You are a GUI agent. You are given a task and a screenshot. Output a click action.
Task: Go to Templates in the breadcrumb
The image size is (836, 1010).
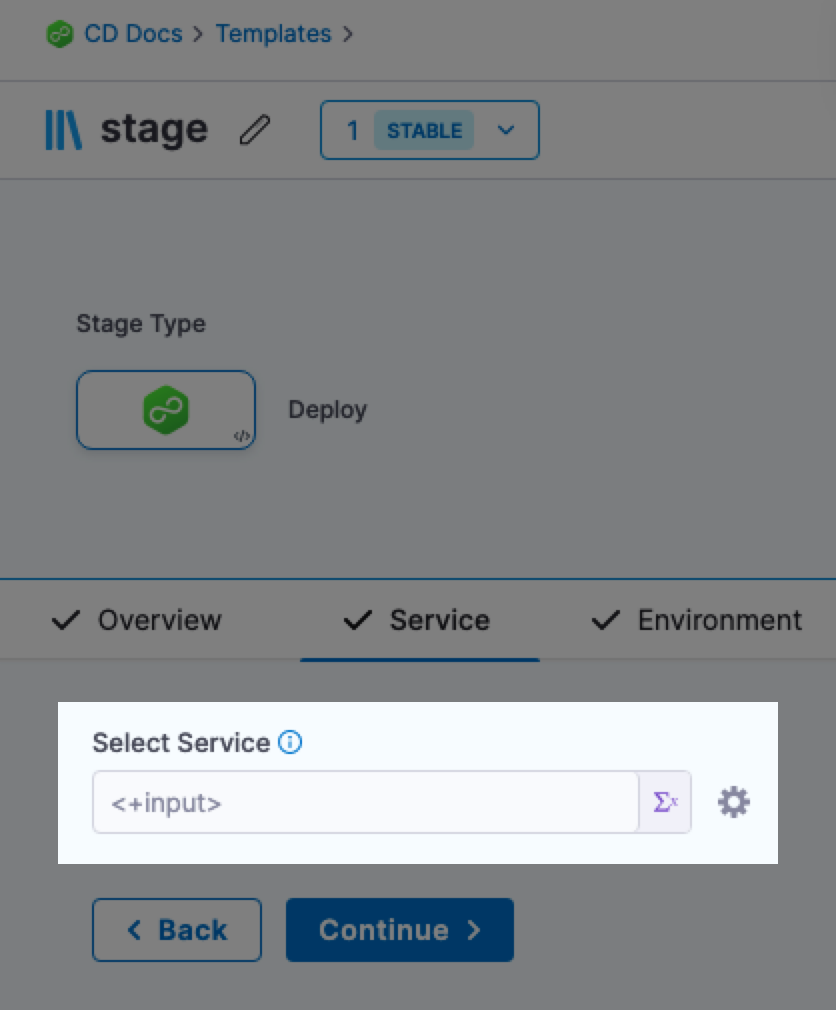(273, 34)
